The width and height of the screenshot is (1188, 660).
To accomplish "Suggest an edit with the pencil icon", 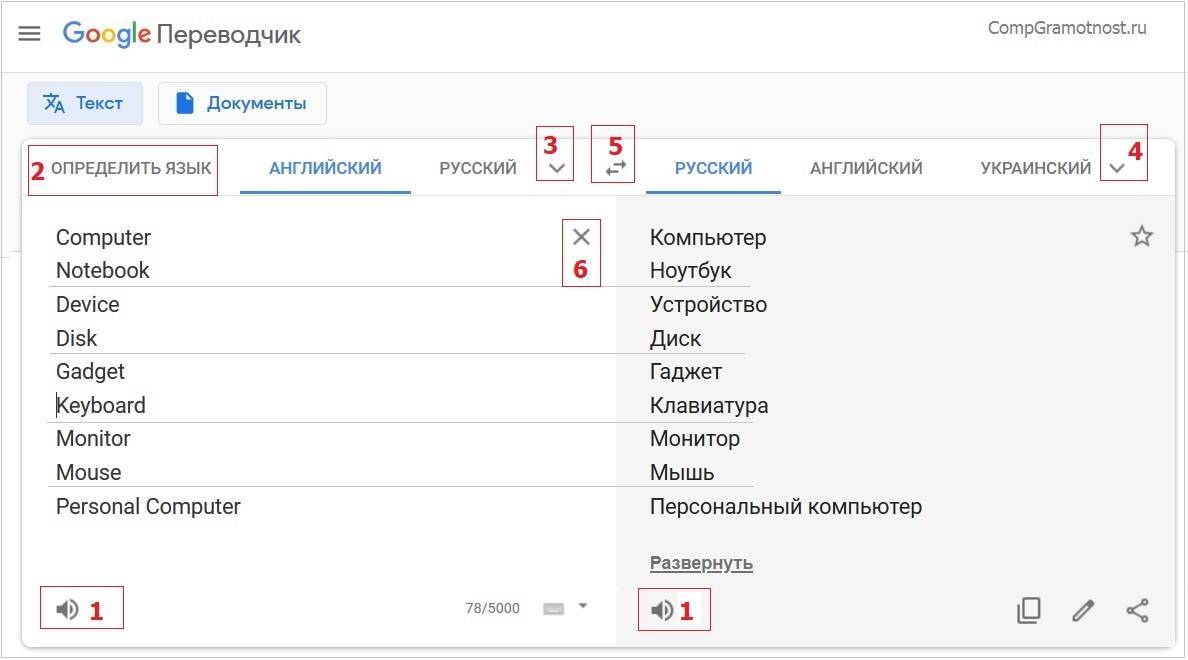I will [x=1083, y=610].
